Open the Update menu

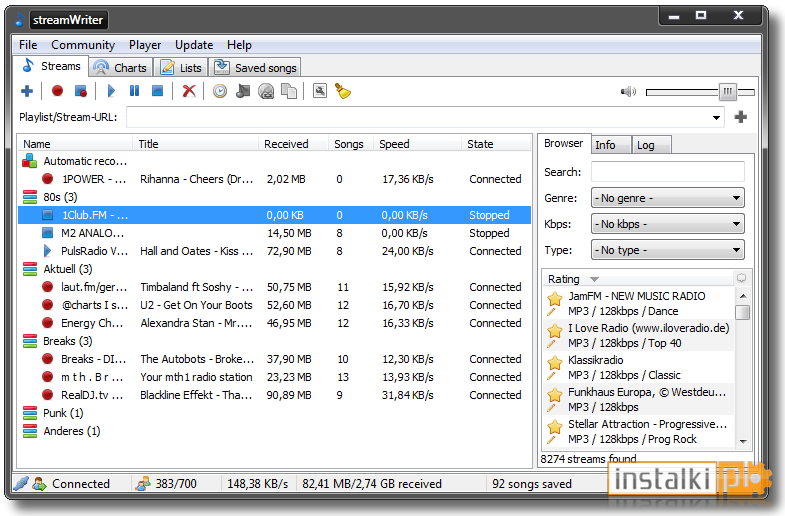(194, 45)
